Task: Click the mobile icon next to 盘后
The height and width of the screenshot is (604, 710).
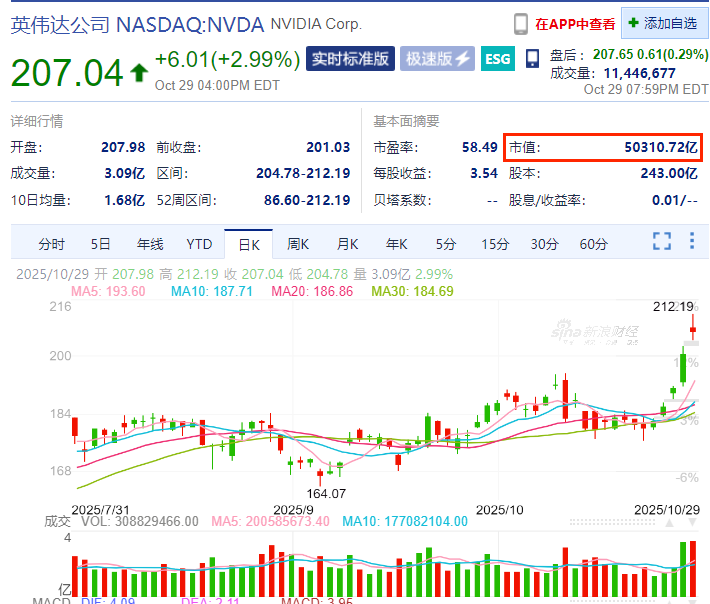Action: click(532, 58)
